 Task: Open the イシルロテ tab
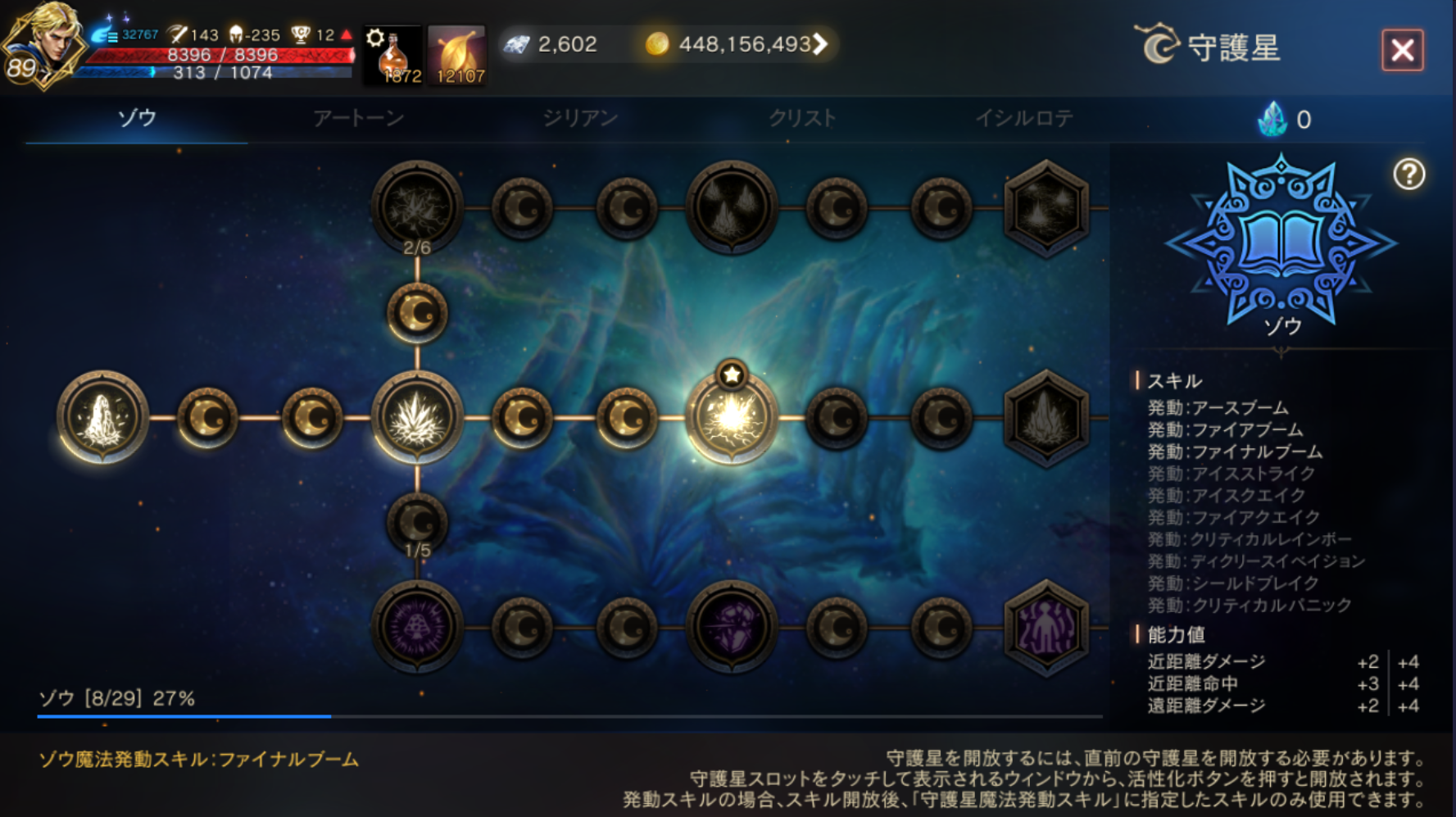pyautogui.click(x=1023, y=118)
